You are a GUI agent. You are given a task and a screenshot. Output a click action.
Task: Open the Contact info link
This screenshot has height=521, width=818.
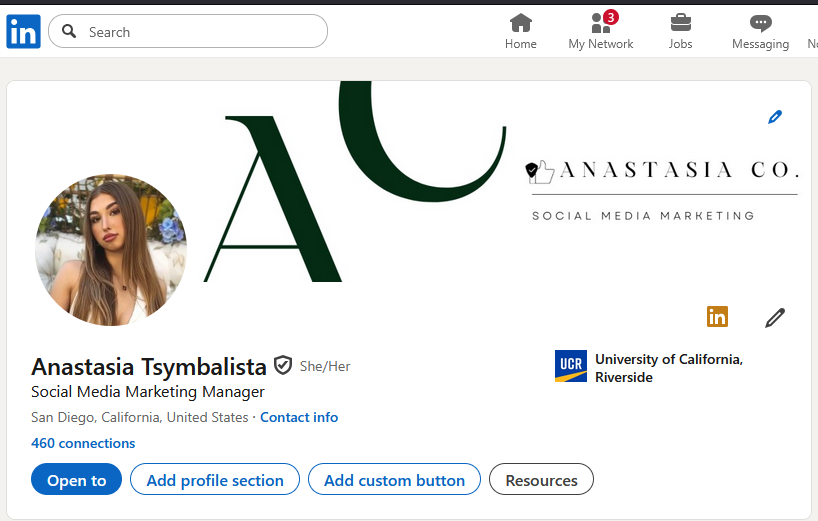(x=299, y=417)
